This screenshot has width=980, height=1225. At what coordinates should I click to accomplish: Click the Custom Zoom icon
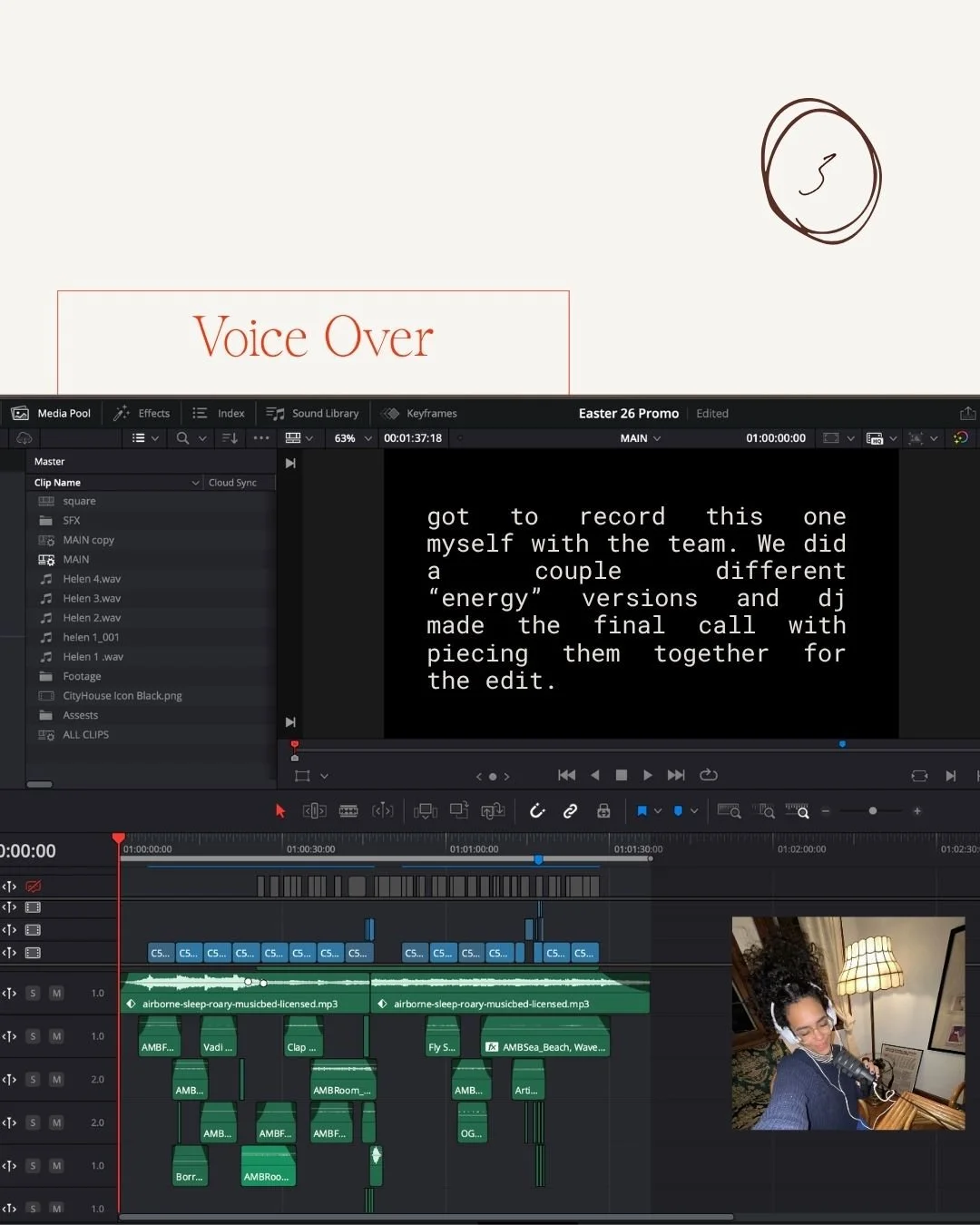(x=798, y=811)
